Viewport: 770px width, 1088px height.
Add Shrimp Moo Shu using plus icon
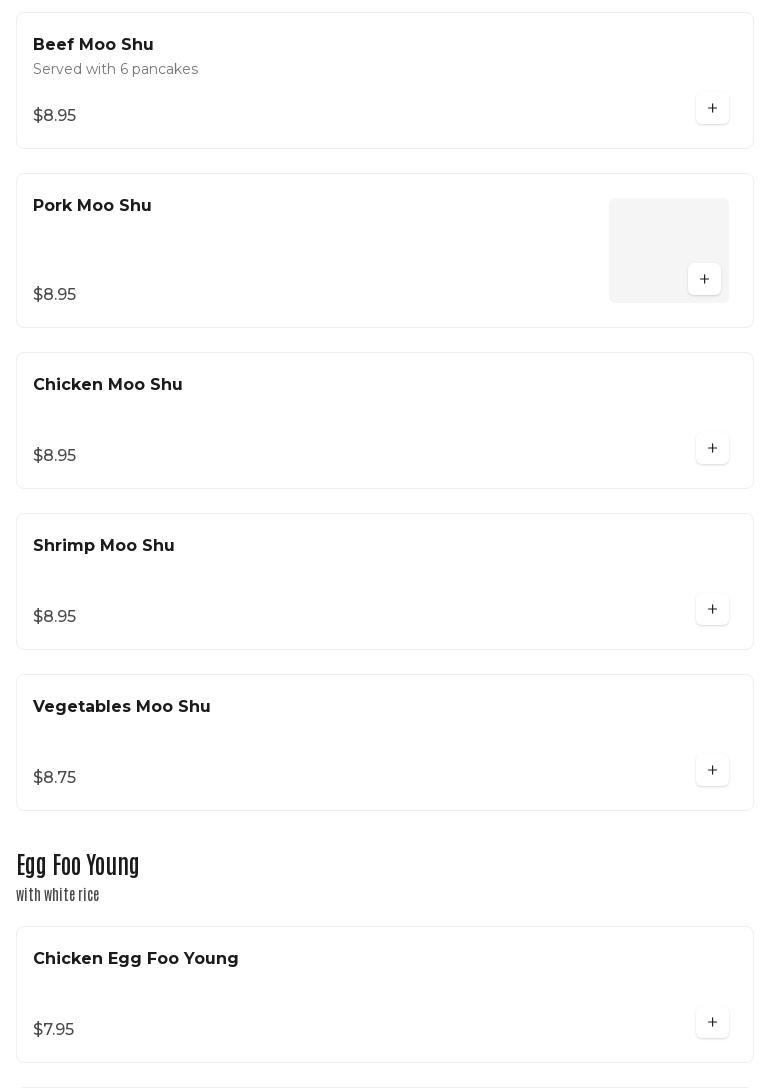[712, 609]
